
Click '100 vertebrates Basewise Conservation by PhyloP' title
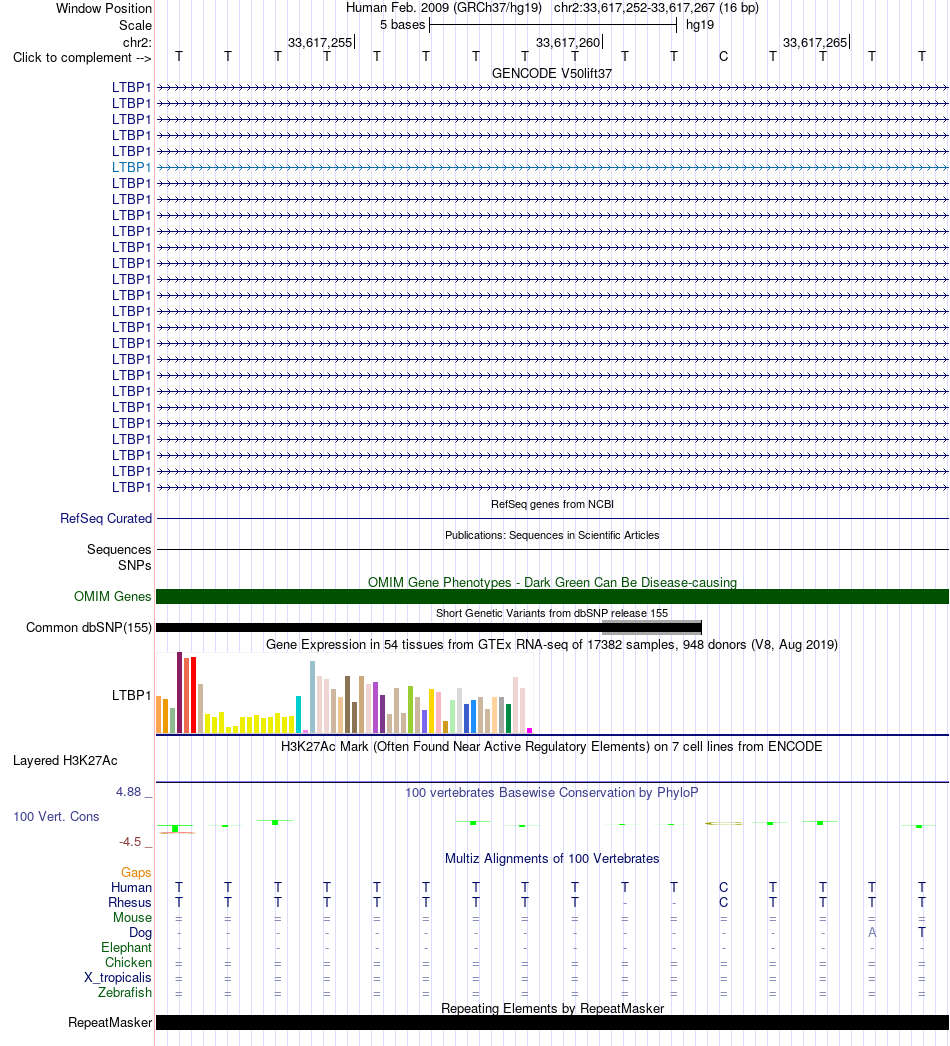(x=552, y=793)
